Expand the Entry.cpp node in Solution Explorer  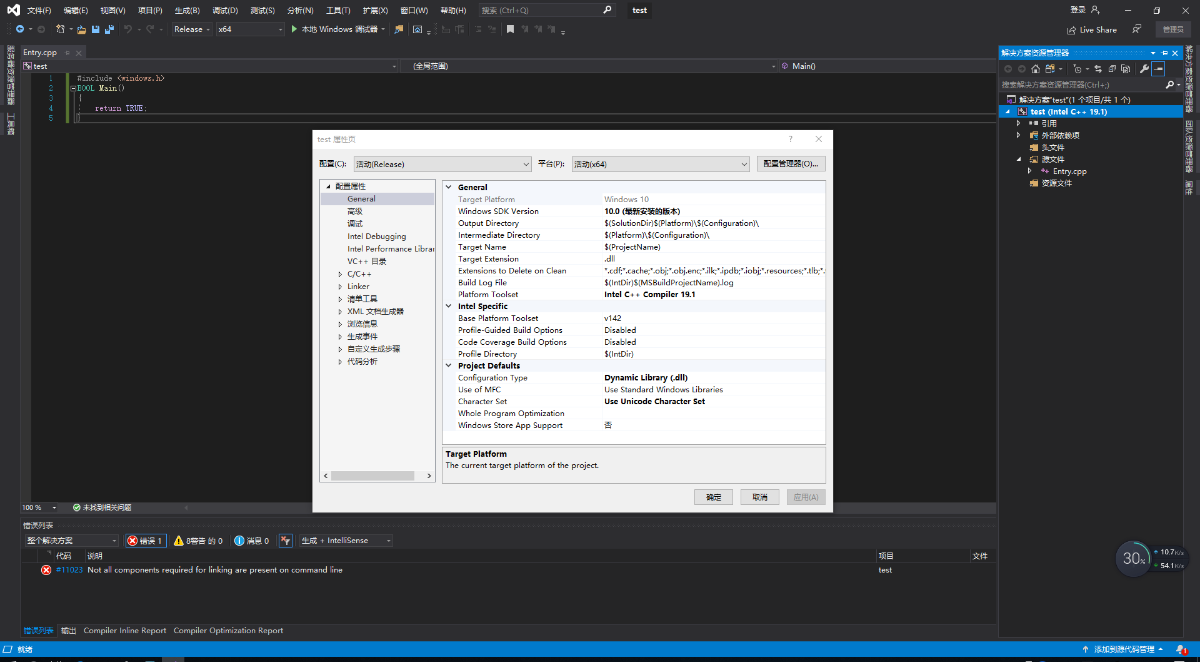1030,171
